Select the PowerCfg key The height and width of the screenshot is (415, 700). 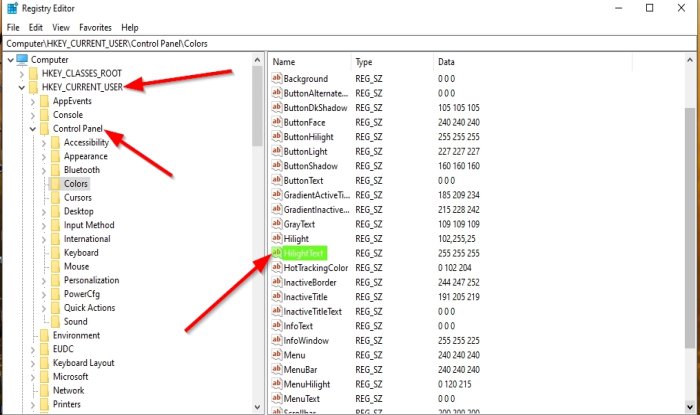point(82,294)
